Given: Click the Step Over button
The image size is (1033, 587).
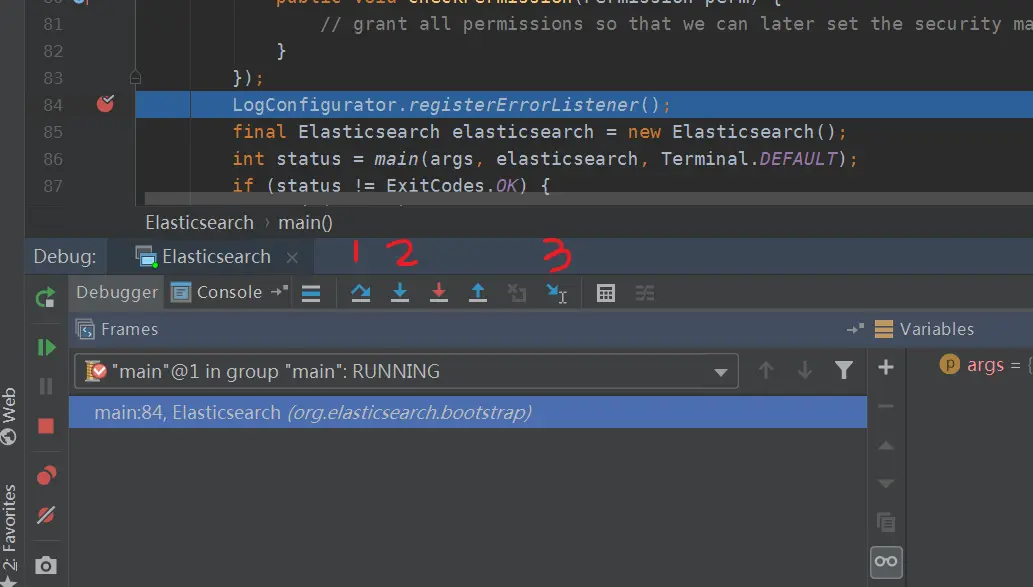Looking at the screenshot, I should pyautogui.click(x=360, y=293).
